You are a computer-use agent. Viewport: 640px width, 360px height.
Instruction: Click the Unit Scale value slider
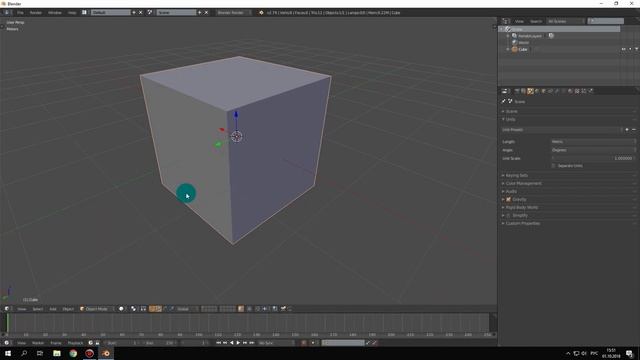[x=593, y=158]
